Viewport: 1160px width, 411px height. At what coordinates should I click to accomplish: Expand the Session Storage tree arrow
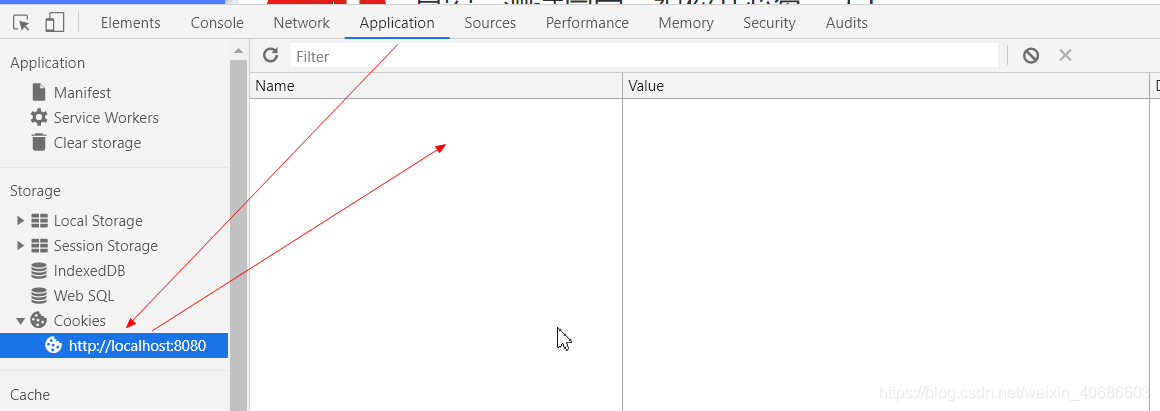tap(21, 245)
